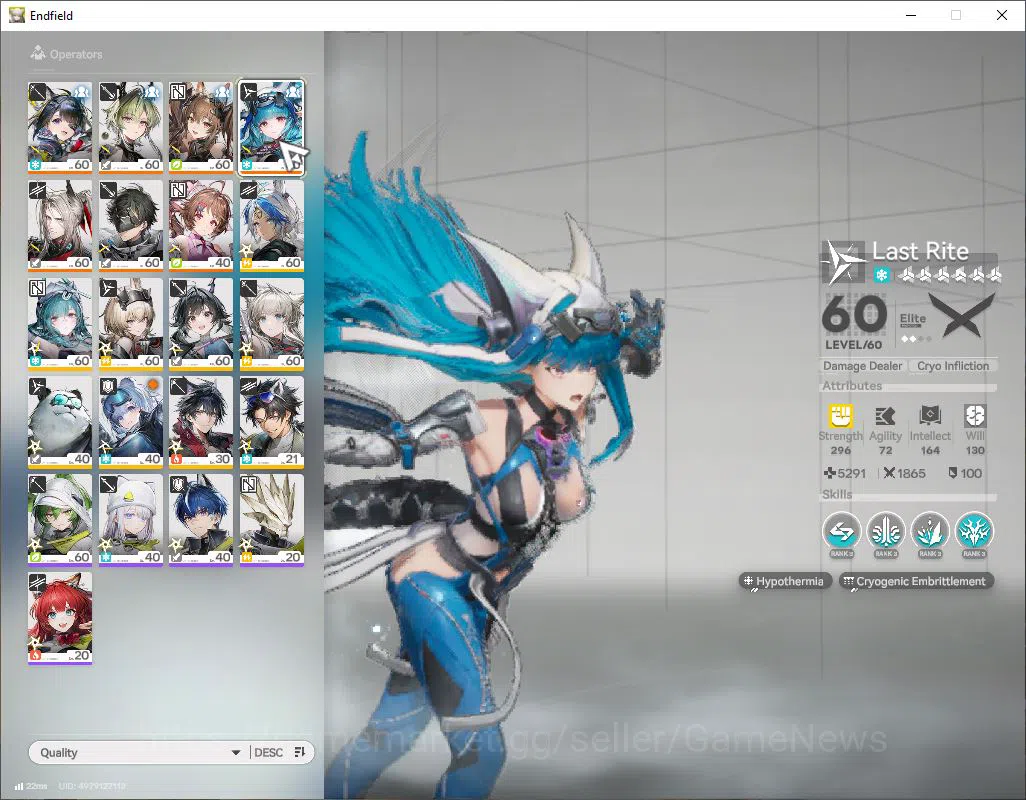1026x800 pixels.
Task: Choose the green-haired white-hooded level 60 operator
Action: [x=60, y=519]
